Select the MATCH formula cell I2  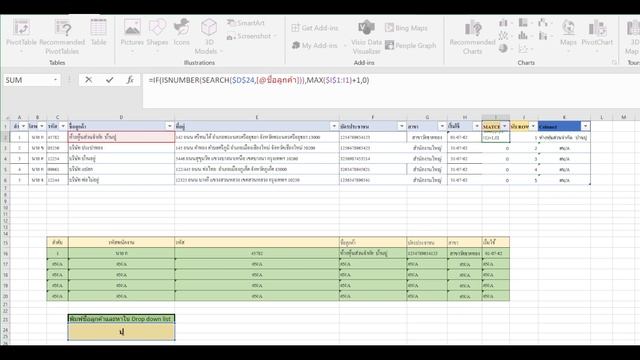(x=496, y=137)
